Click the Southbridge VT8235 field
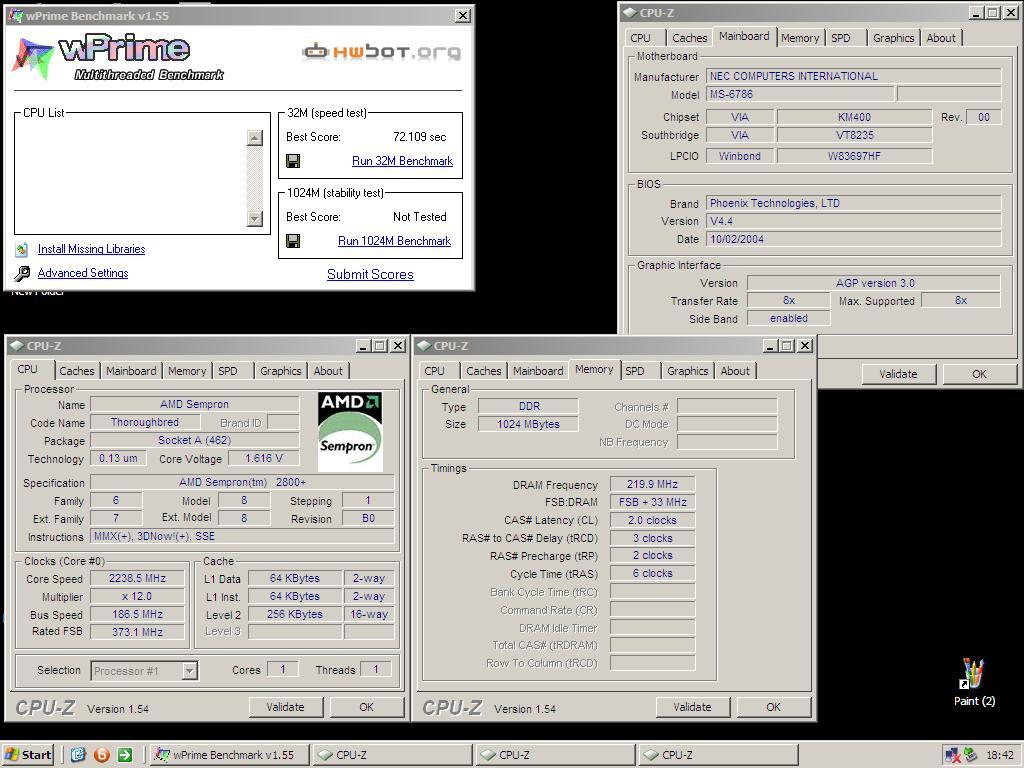 click(854, 135)
